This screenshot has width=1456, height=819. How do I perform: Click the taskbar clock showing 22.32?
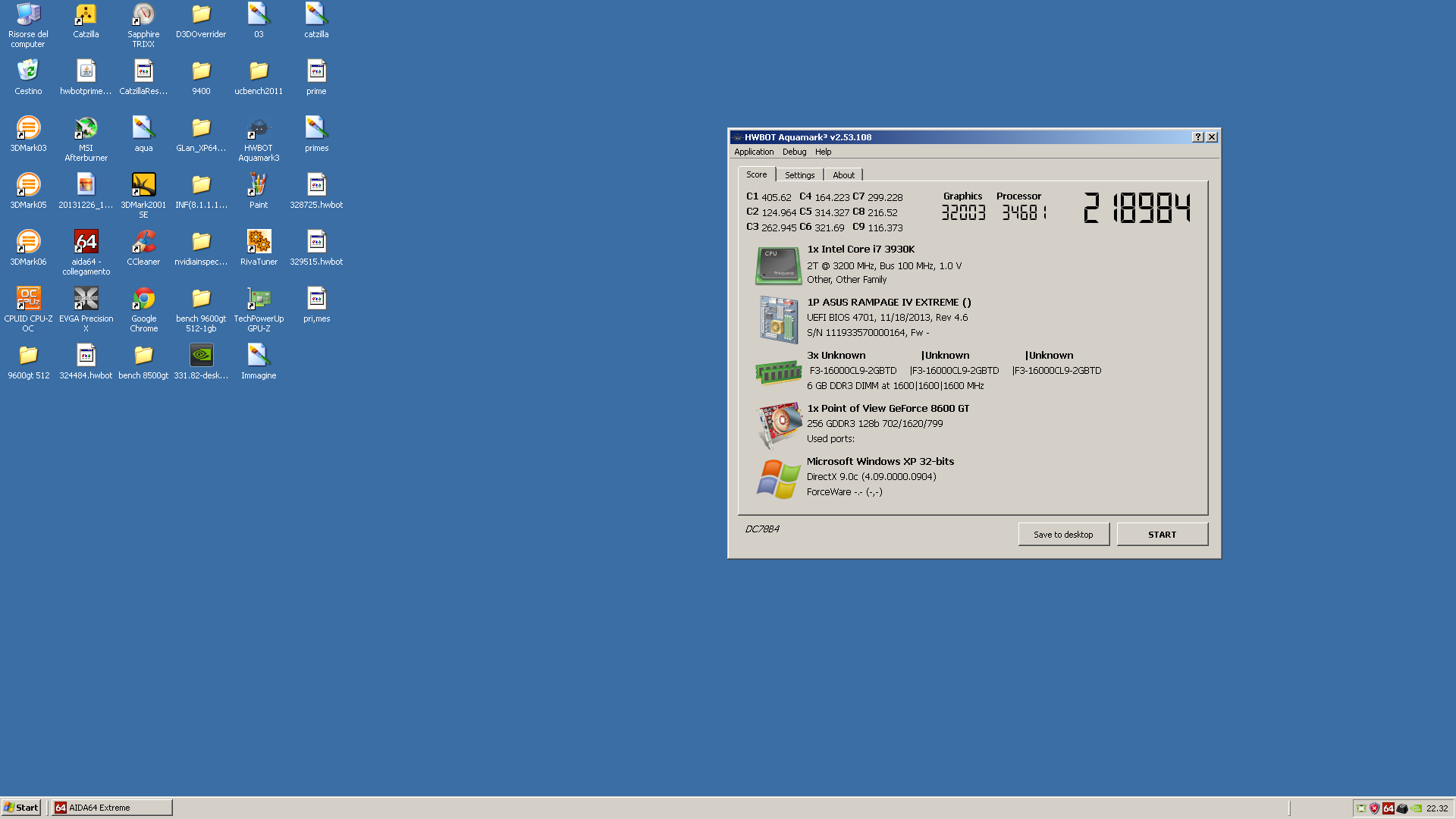click(x=1437, y=808)
